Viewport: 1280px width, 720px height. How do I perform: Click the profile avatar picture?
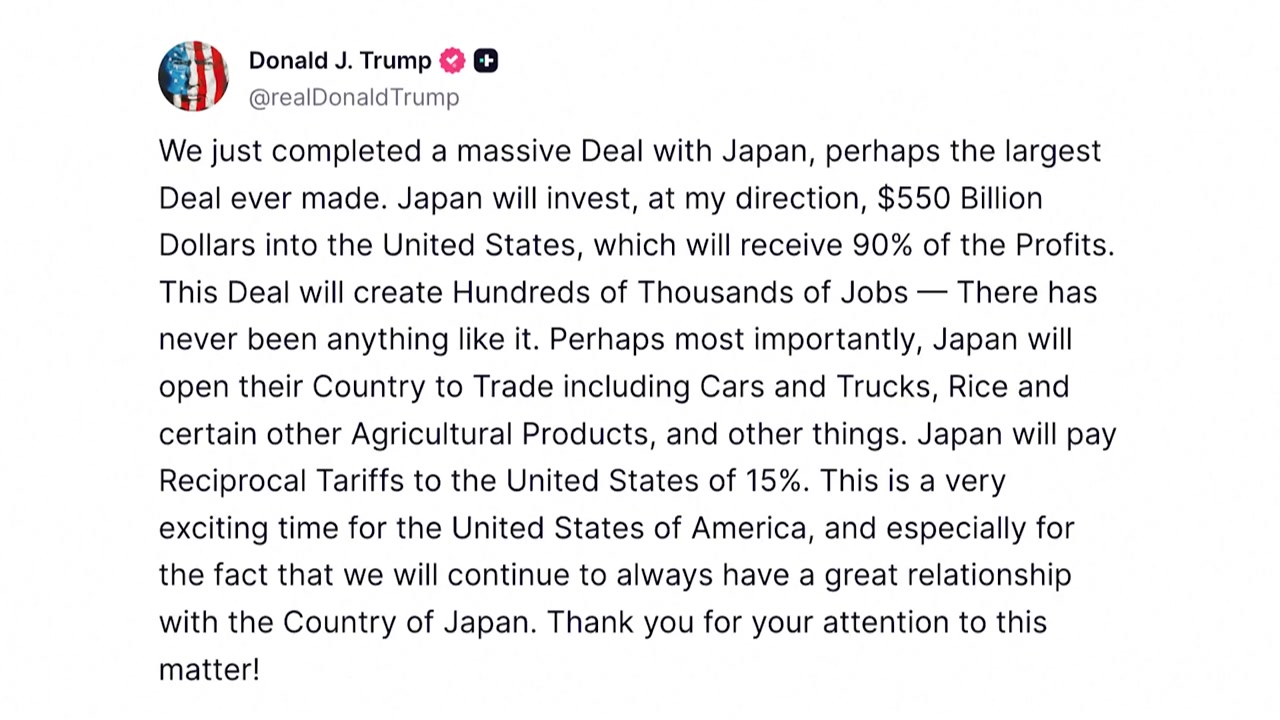coord(193,76)
